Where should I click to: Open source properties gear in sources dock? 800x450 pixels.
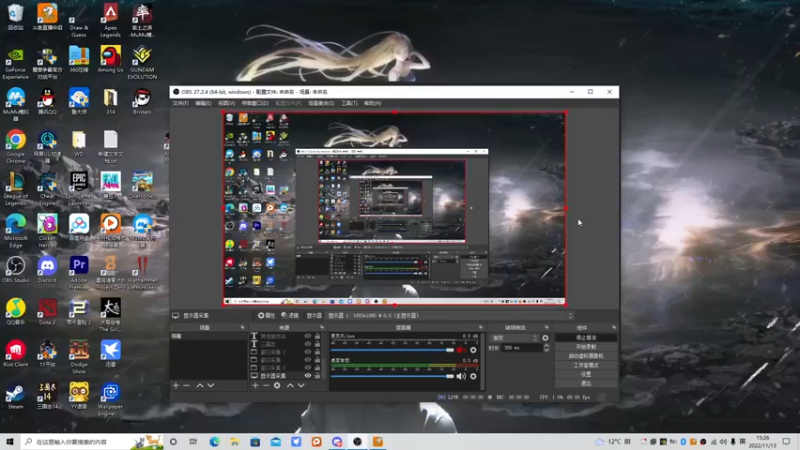click(x=277, y=386)
